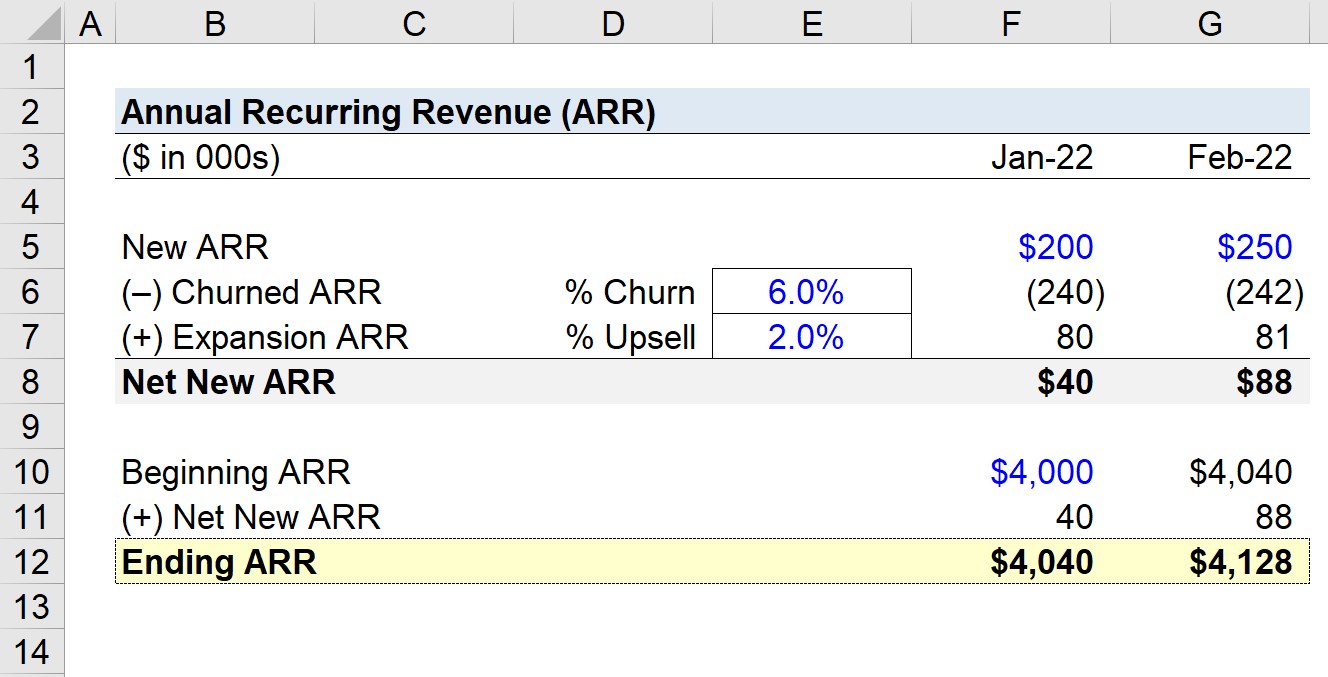Select column F header
The width and height of the screenshot is (1328, 677).
(1011, 23)
